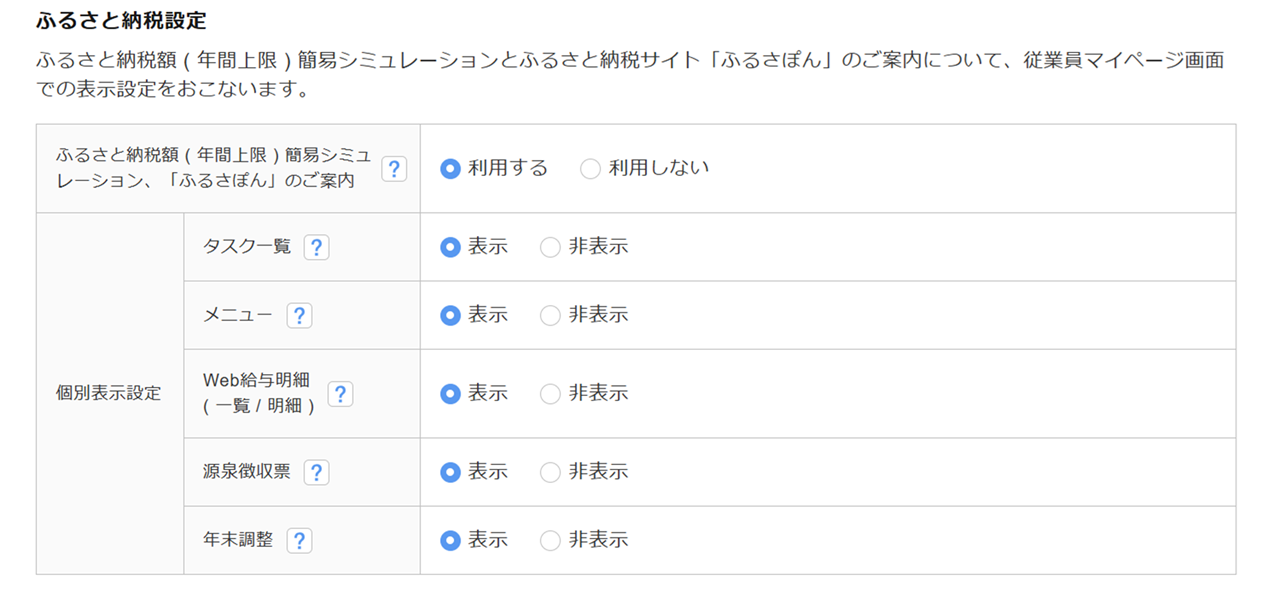Choose 表示 for メニュー row
The height and width of the screenshot is (591, 1280).
450,315
